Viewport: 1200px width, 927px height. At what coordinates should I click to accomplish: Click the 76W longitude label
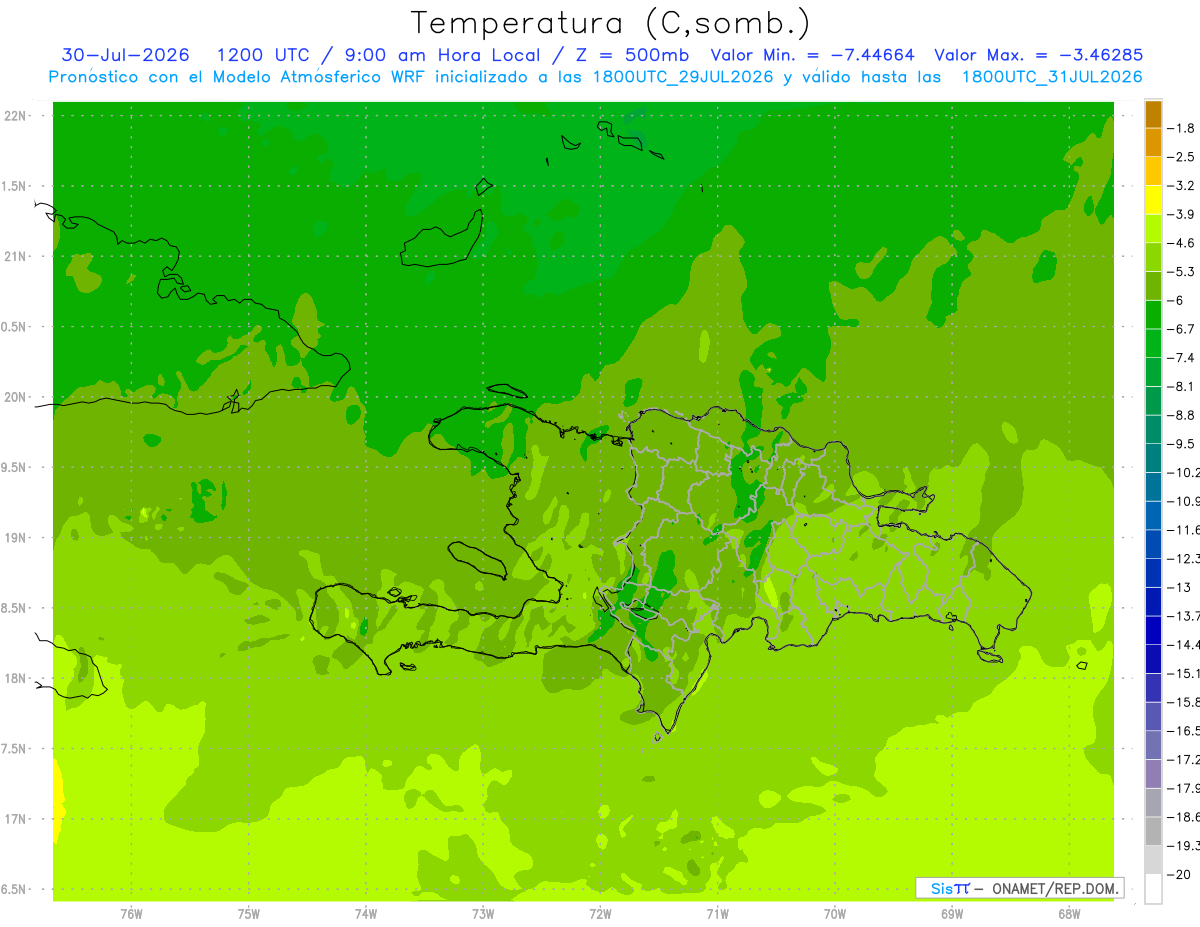131,914
